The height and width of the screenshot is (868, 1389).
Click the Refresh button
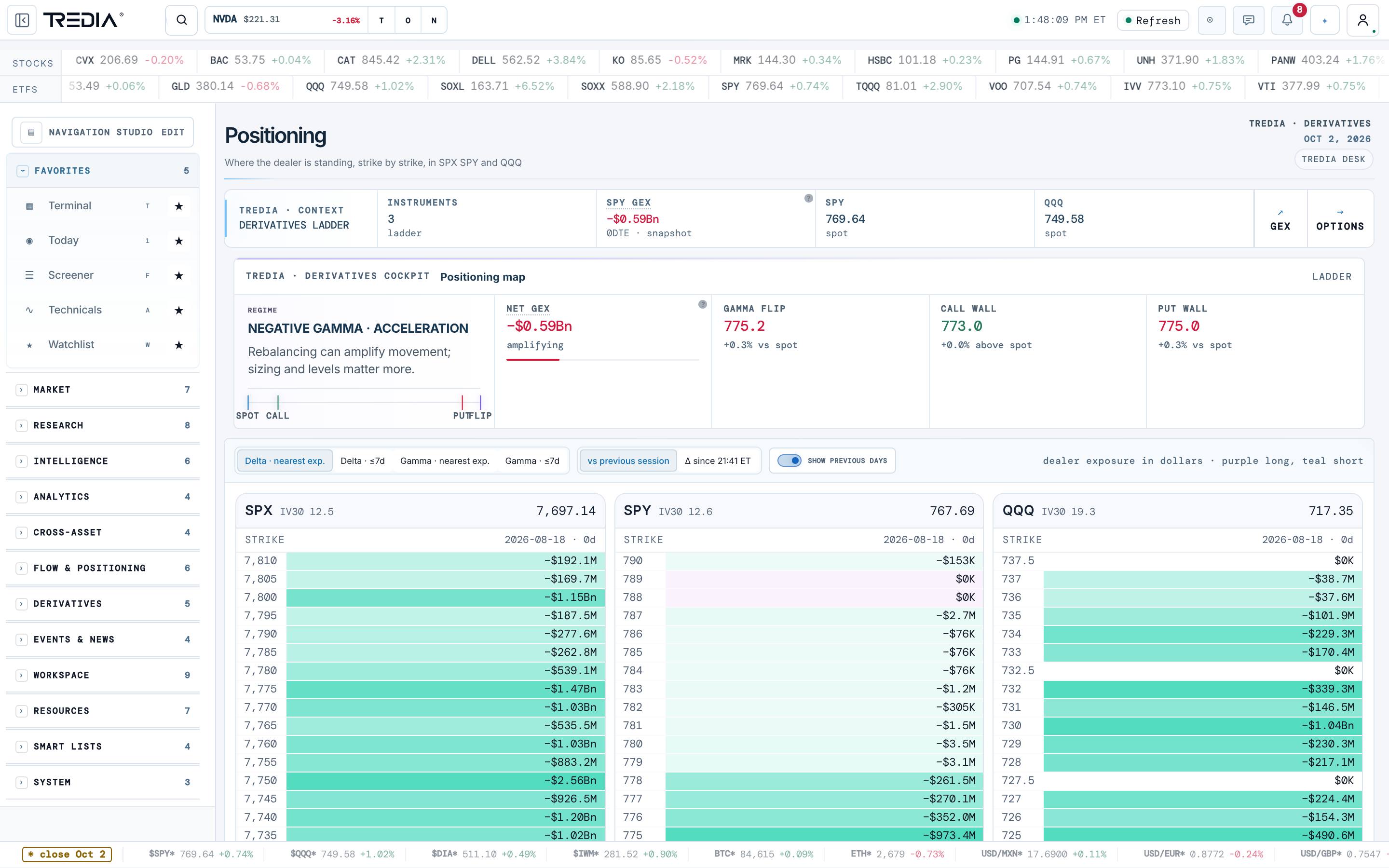pos(1153,20)
